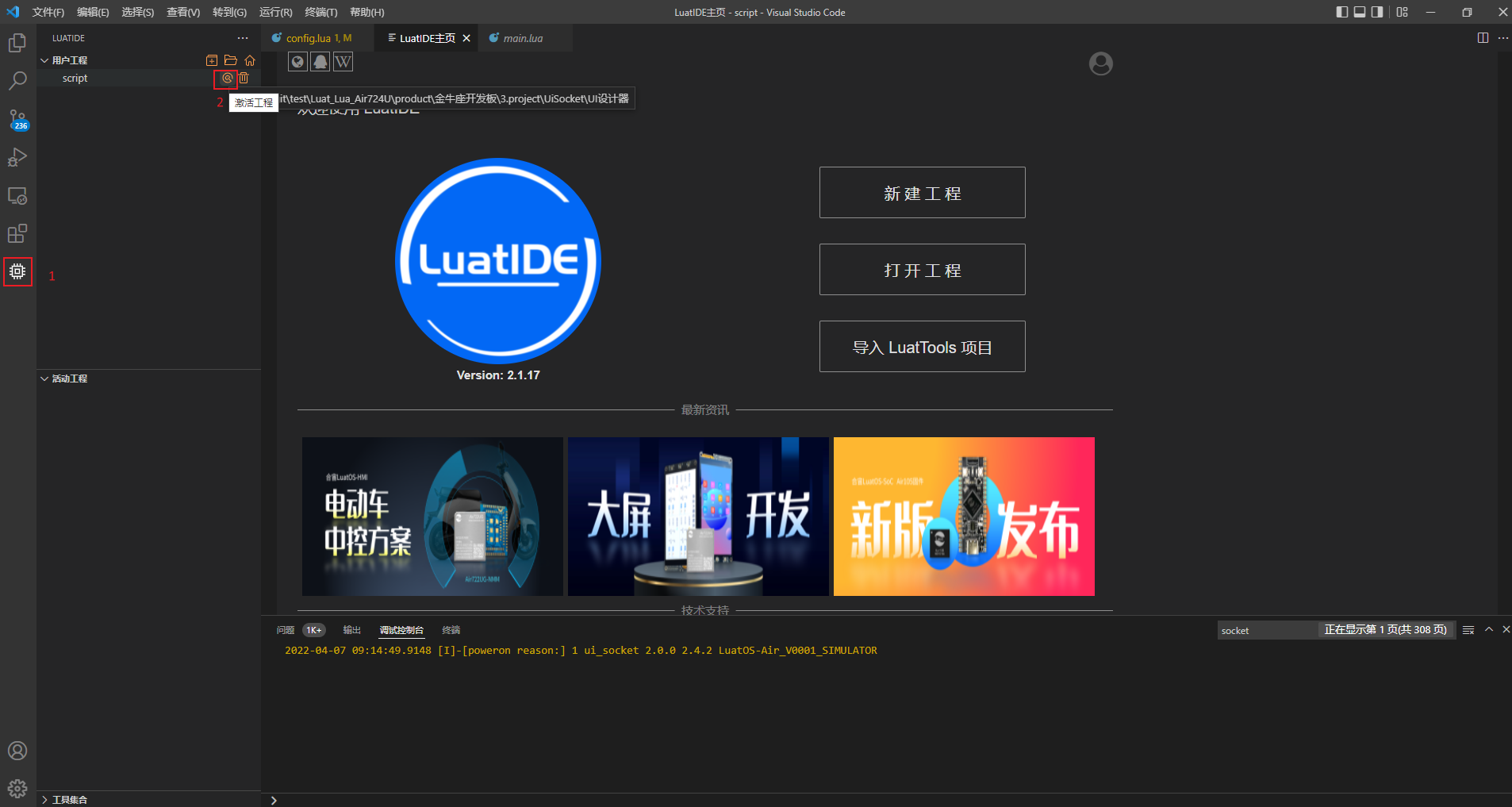Viewport: 1512px width, 807px height.
Task: Open editor more actions ellipsis
Action: click(x=1503, y=38)
